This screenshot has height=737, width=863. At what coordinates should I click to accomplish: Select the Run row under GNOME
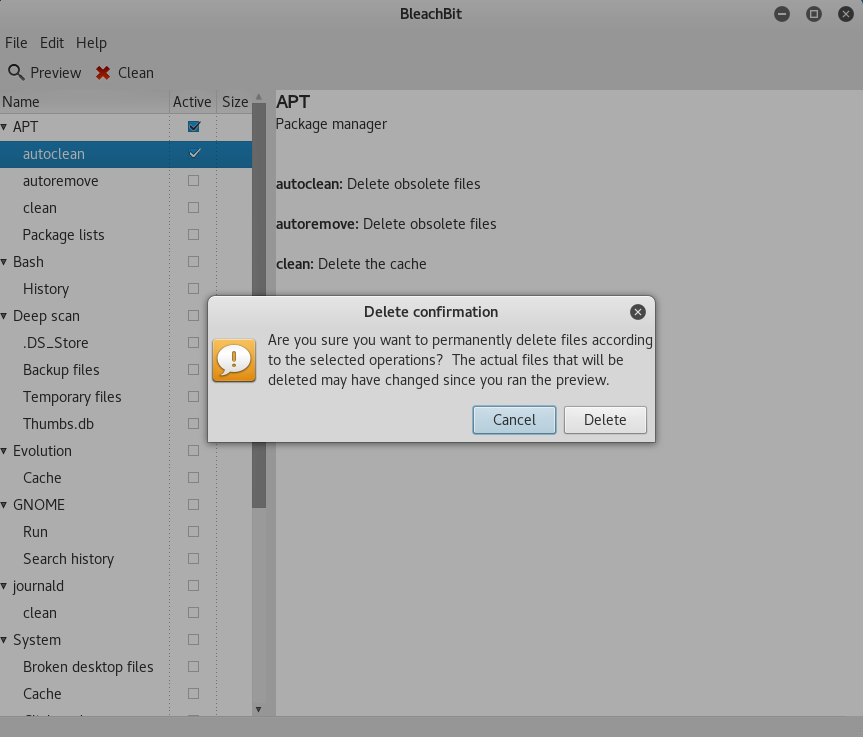[x=126, y=532]
